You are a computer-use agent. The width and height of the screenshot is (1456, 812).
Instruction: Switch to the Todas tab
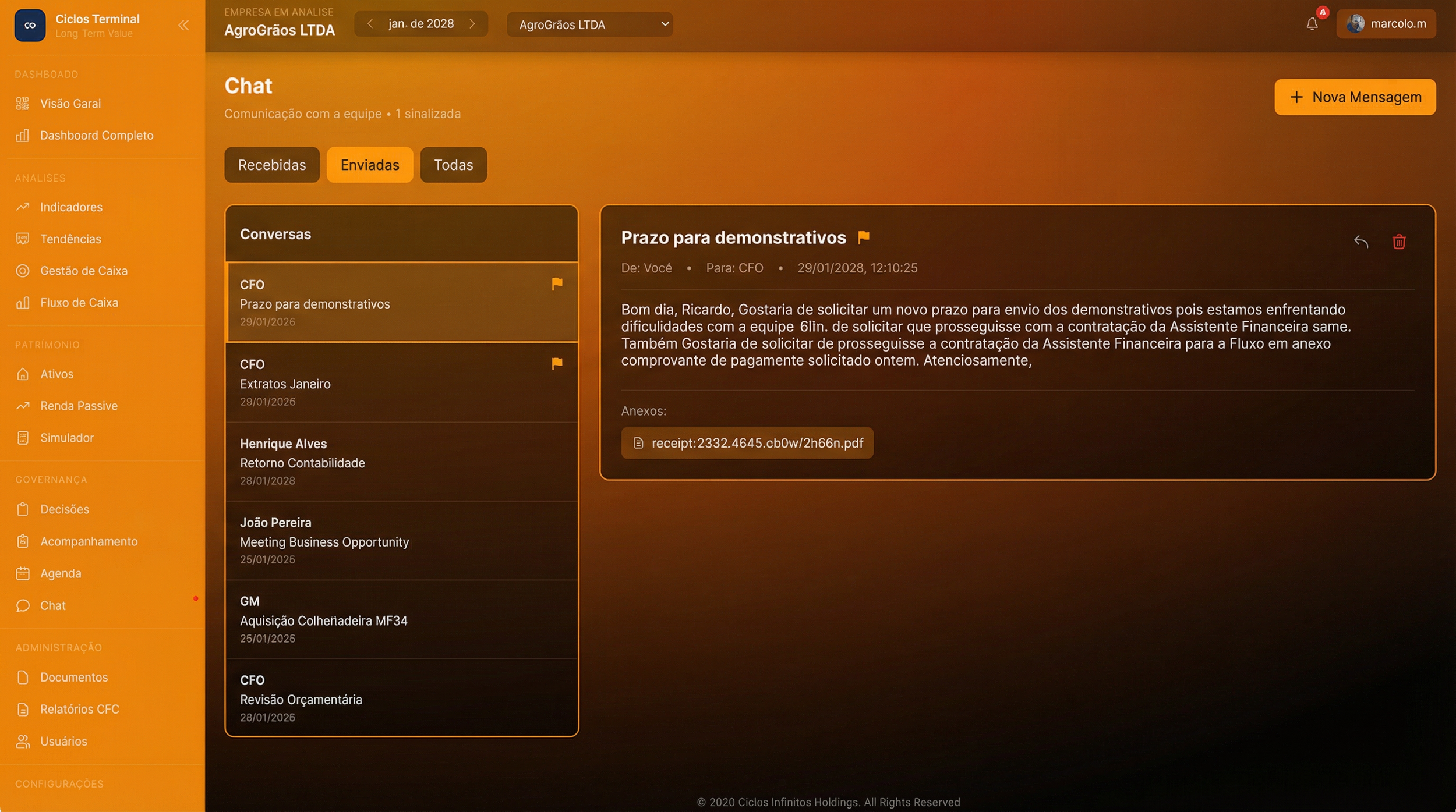(453, 165)
